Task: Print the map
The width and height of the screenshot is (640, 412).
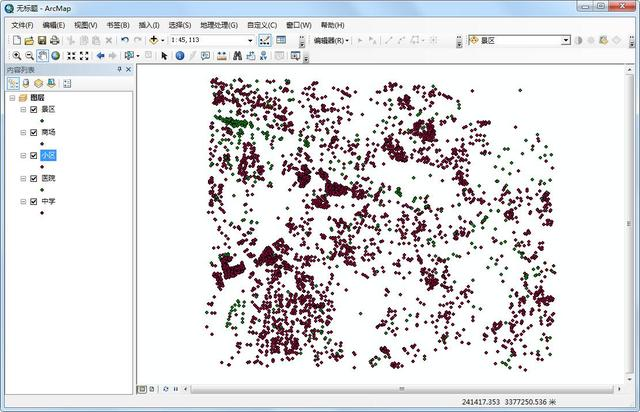Action: (54, 40)
